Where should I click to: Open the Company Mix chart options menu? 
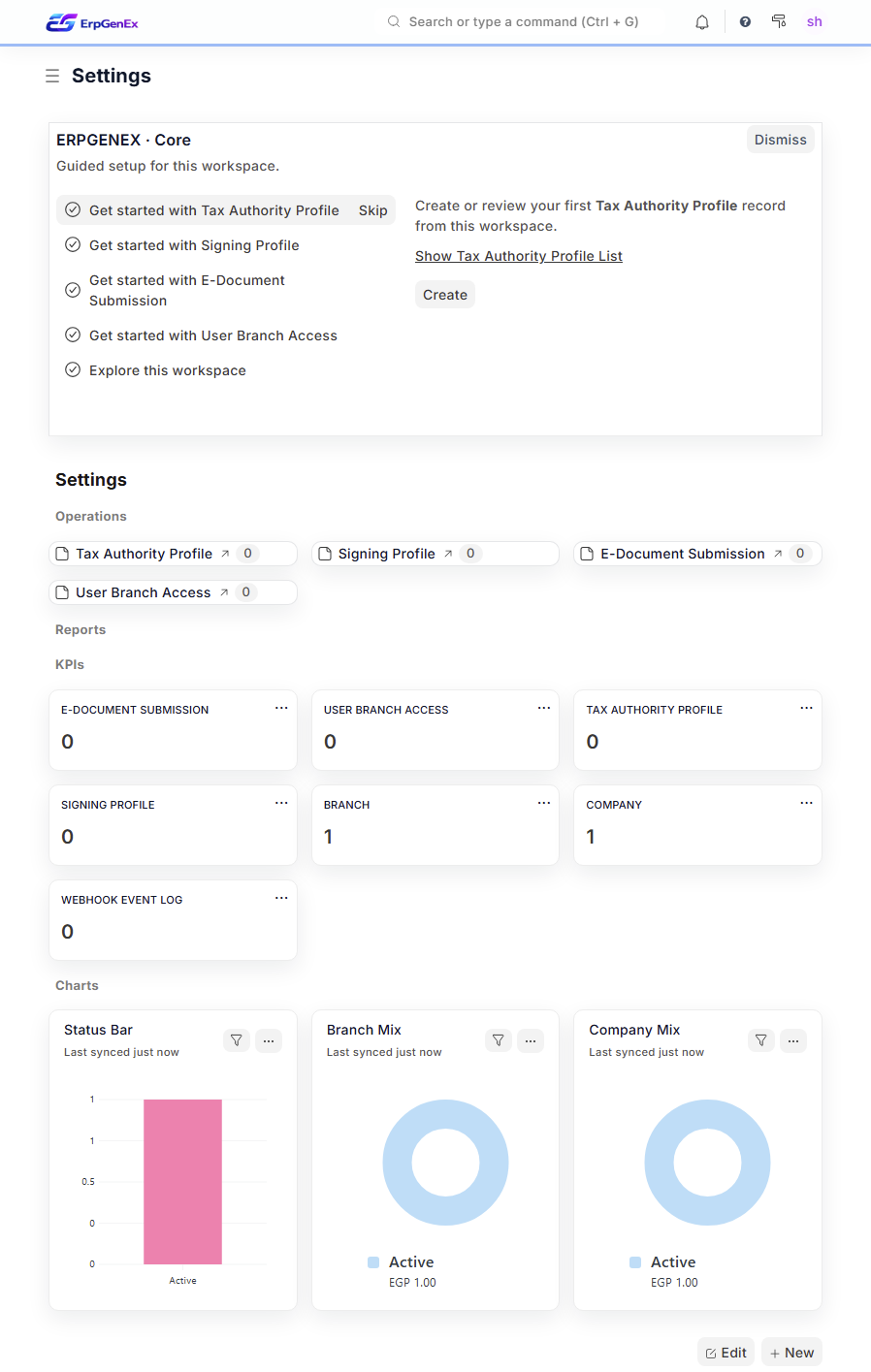(793, 1039)
